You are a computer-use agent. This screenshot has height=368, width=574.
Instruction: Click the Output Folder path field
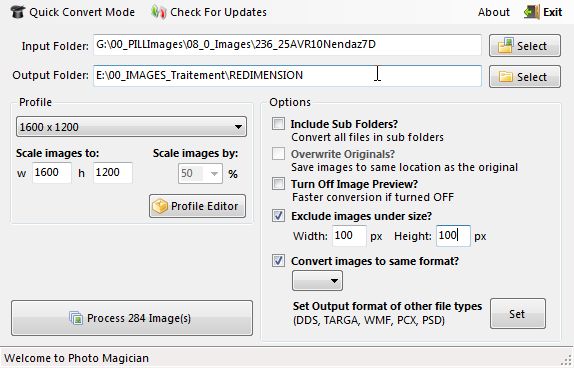(x=287, y=76)
